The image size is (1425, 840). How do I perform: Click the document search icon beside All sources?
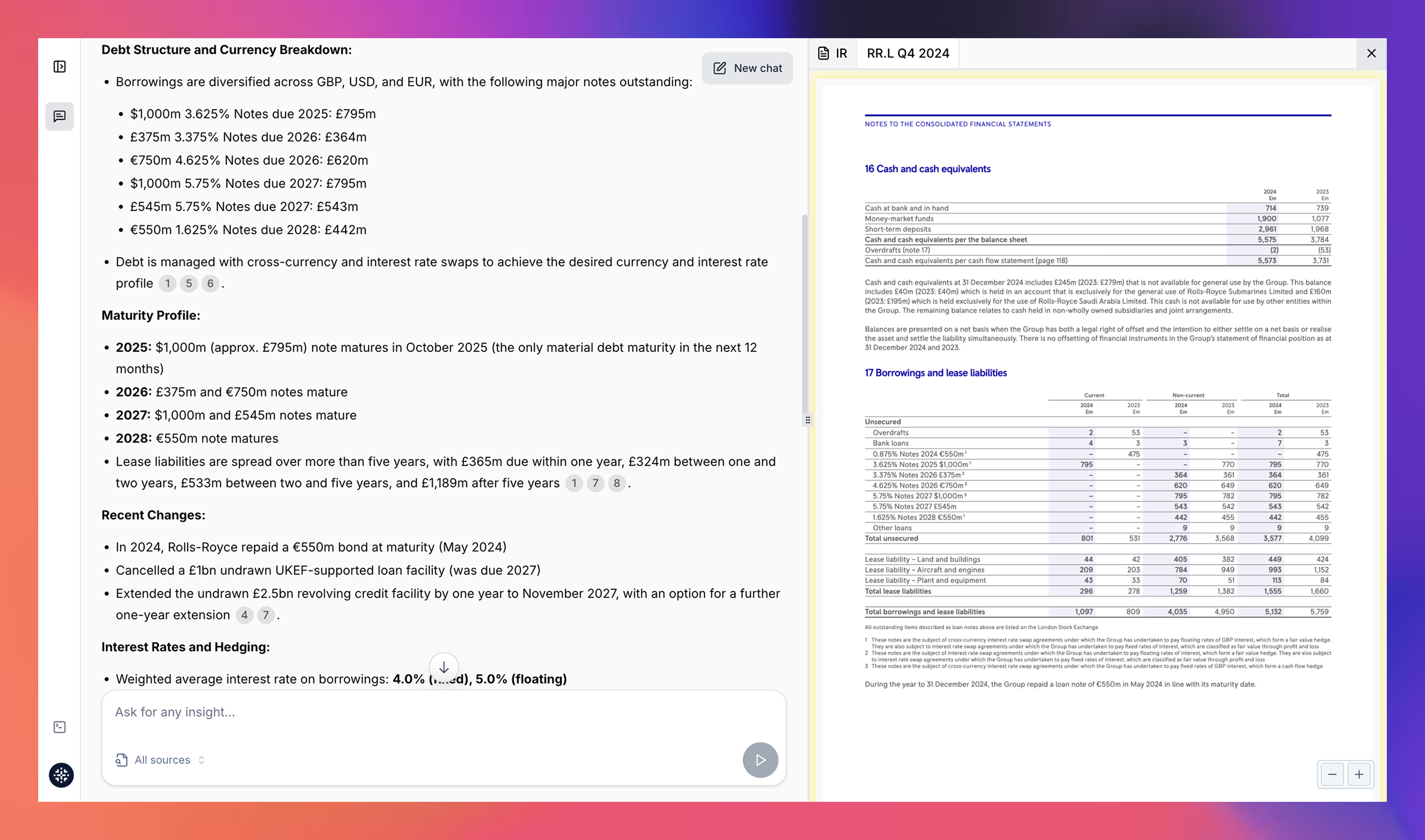coord(121,760)
